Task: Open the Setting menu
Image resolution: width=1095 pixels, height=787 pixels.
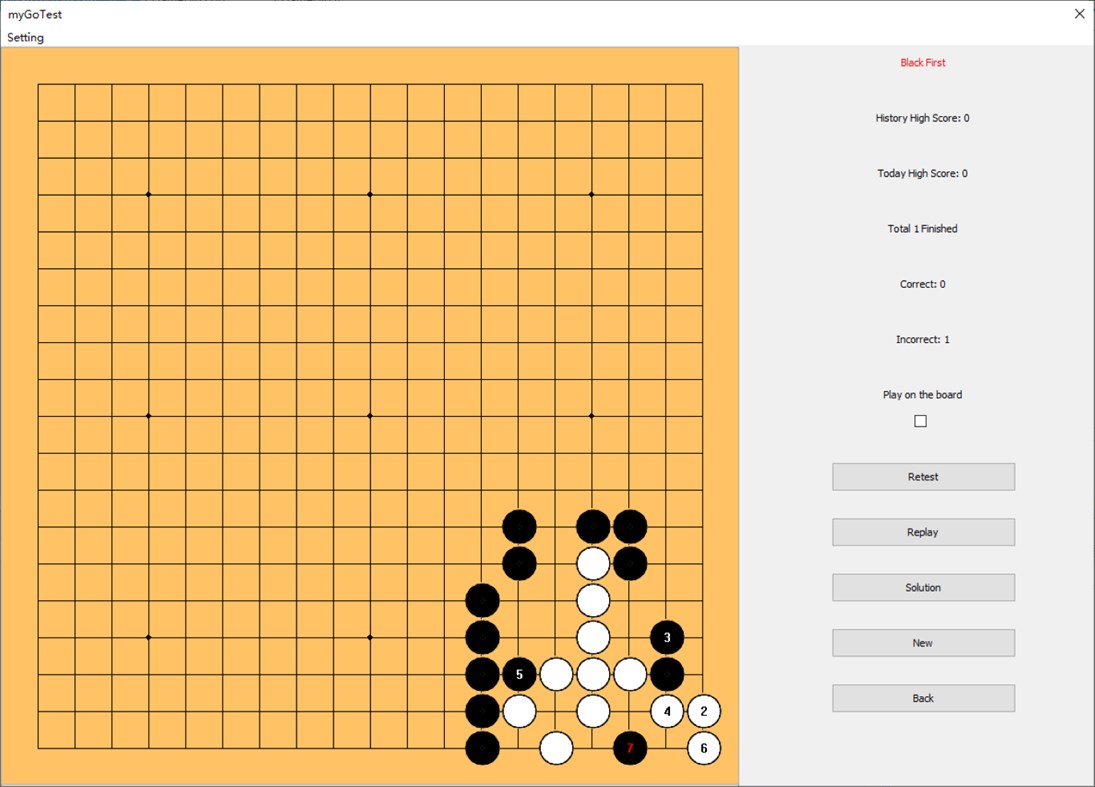Action: 25,37
